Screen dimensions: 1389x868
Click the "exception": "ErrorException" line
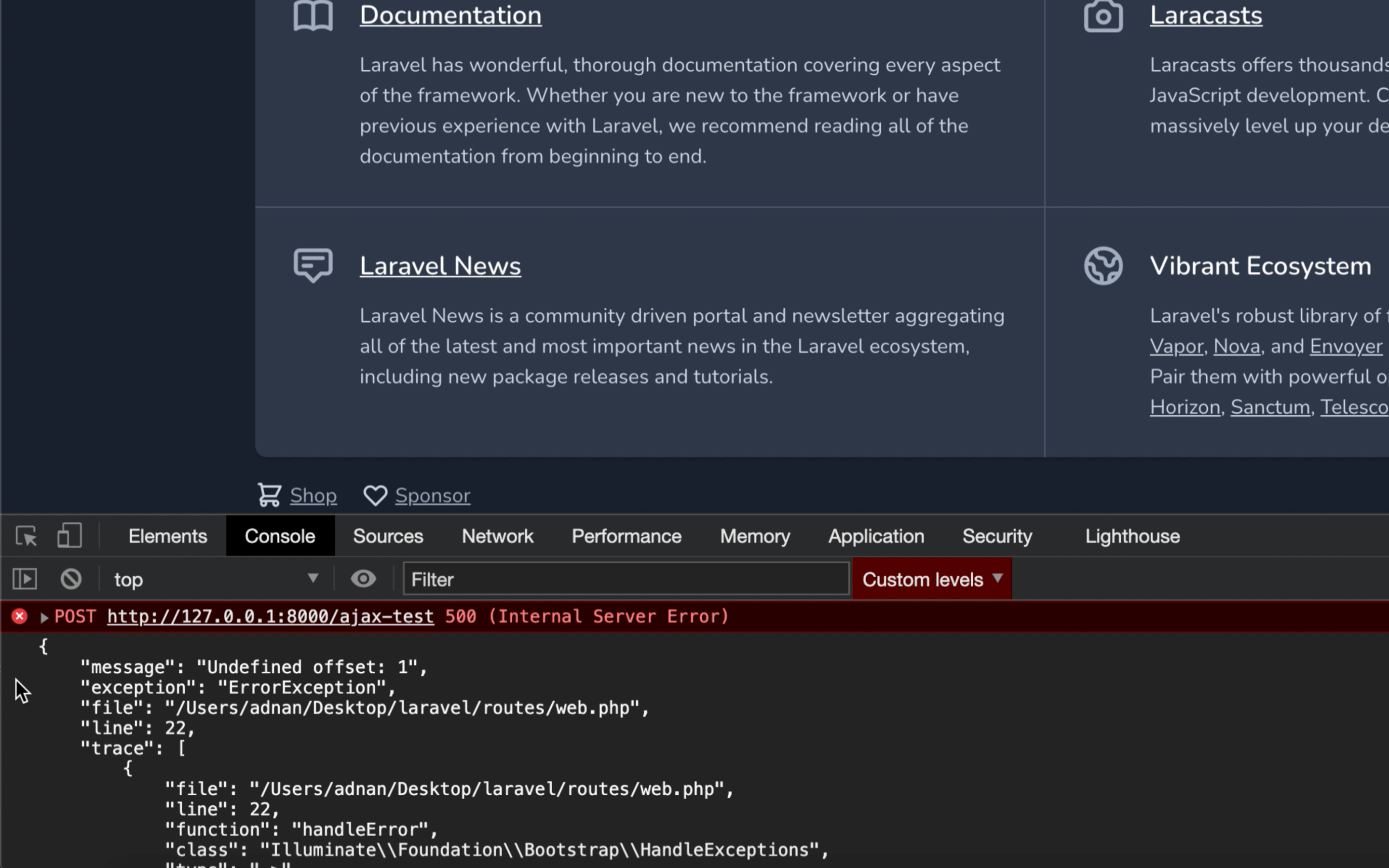coord(238,687)
